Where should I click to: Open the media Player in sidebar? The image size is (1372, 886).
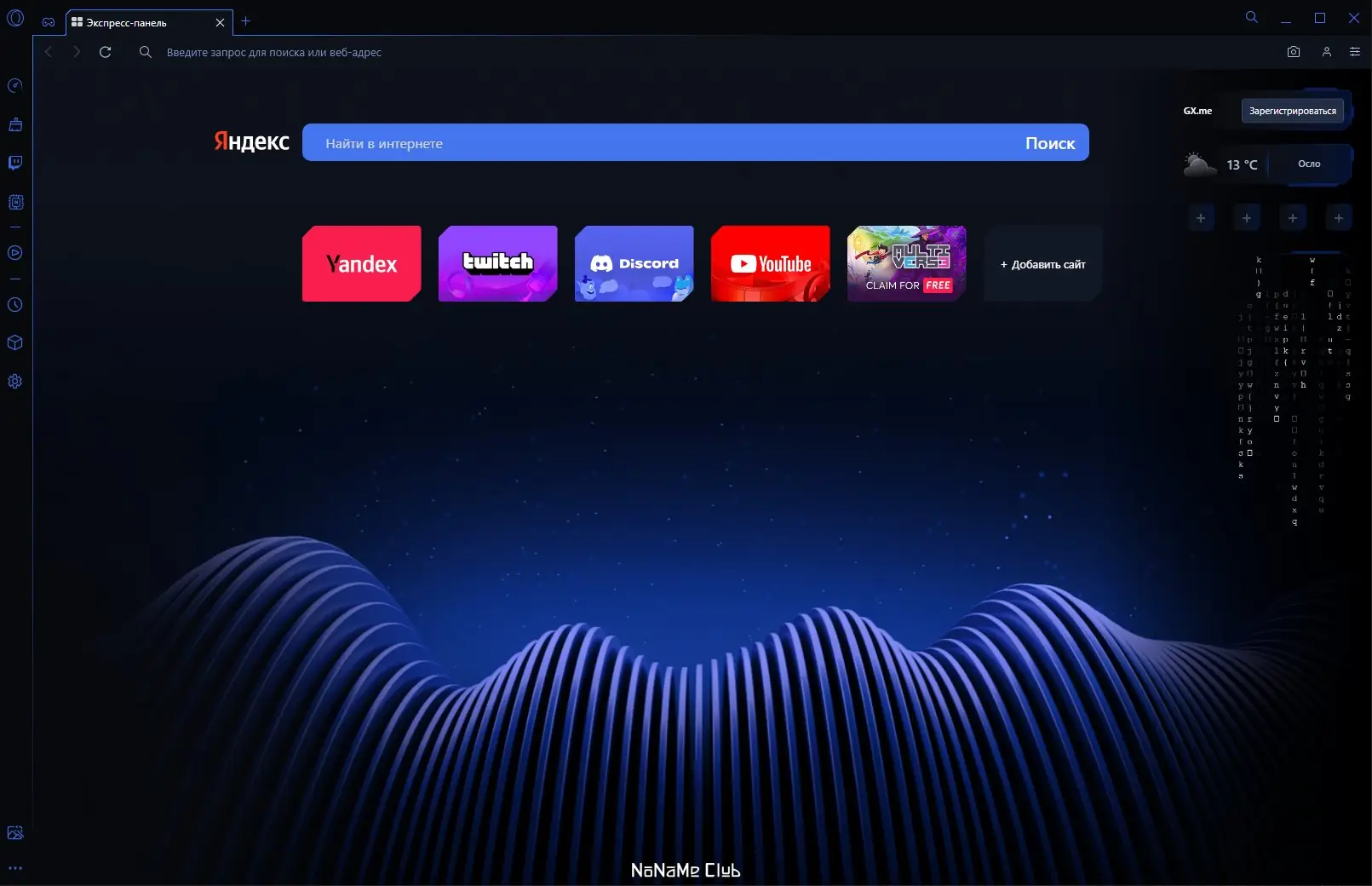point(15,253)
